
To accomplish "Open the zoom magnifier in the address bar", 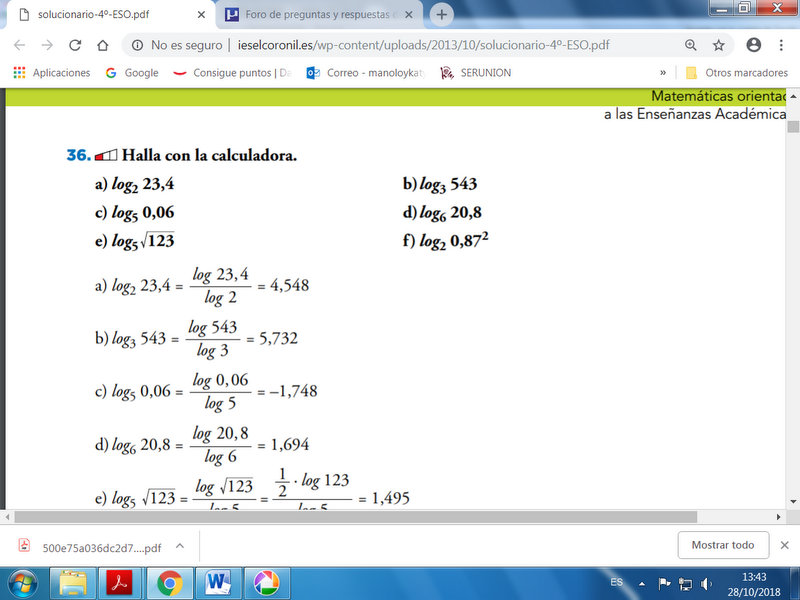I will coord(691,45).
